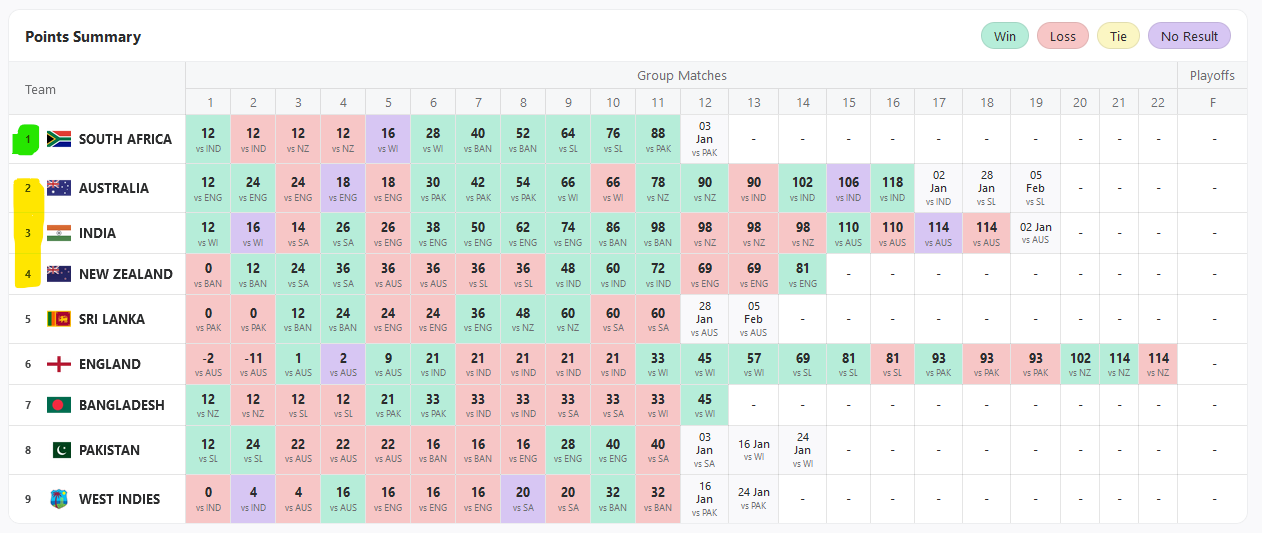Click the South Africa flag icon

(59, 139)
